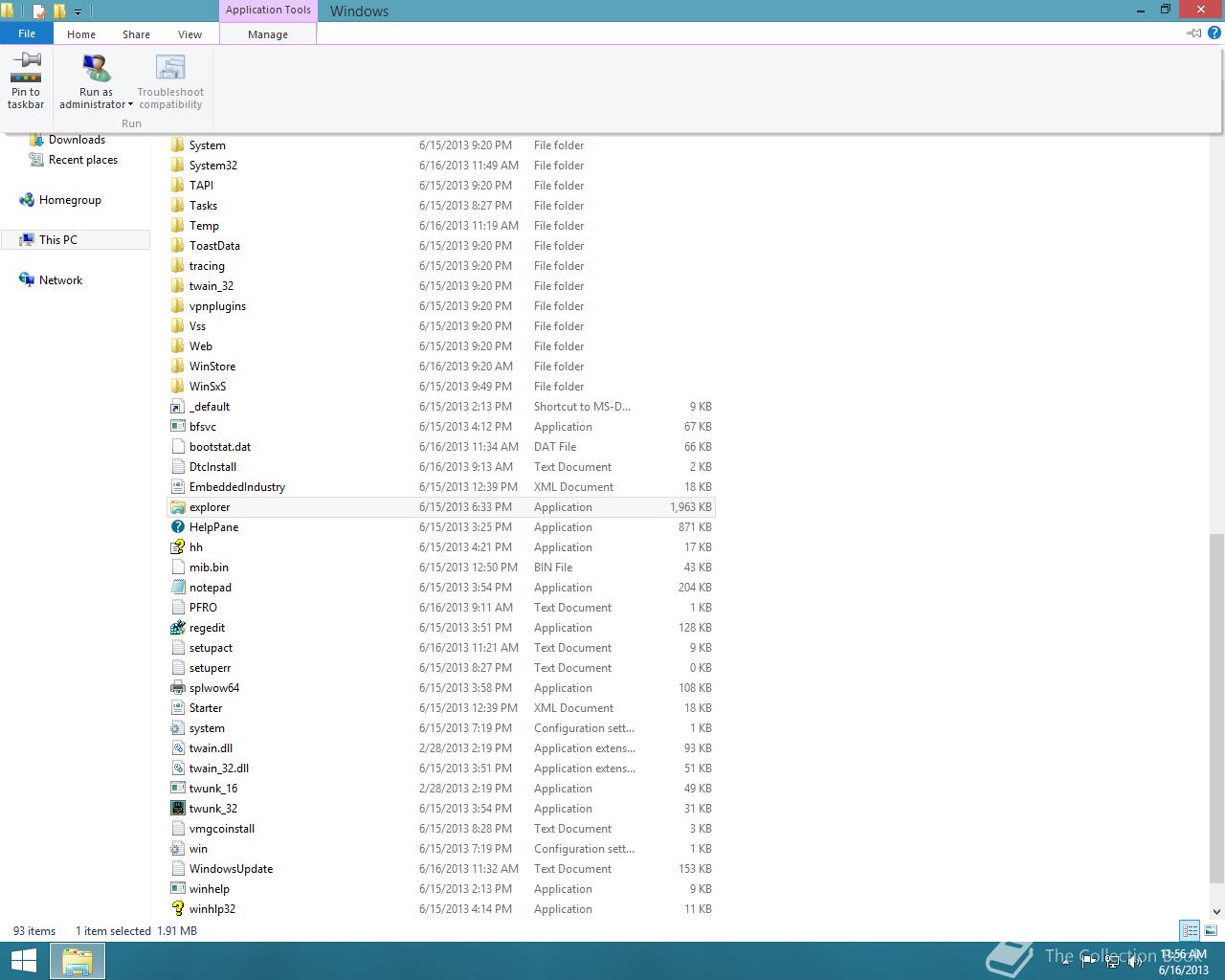Viewport: 1225px width, 980px height.
Task: Click the clock showing 6/16/2013
Action: (x=1184, y=962)
